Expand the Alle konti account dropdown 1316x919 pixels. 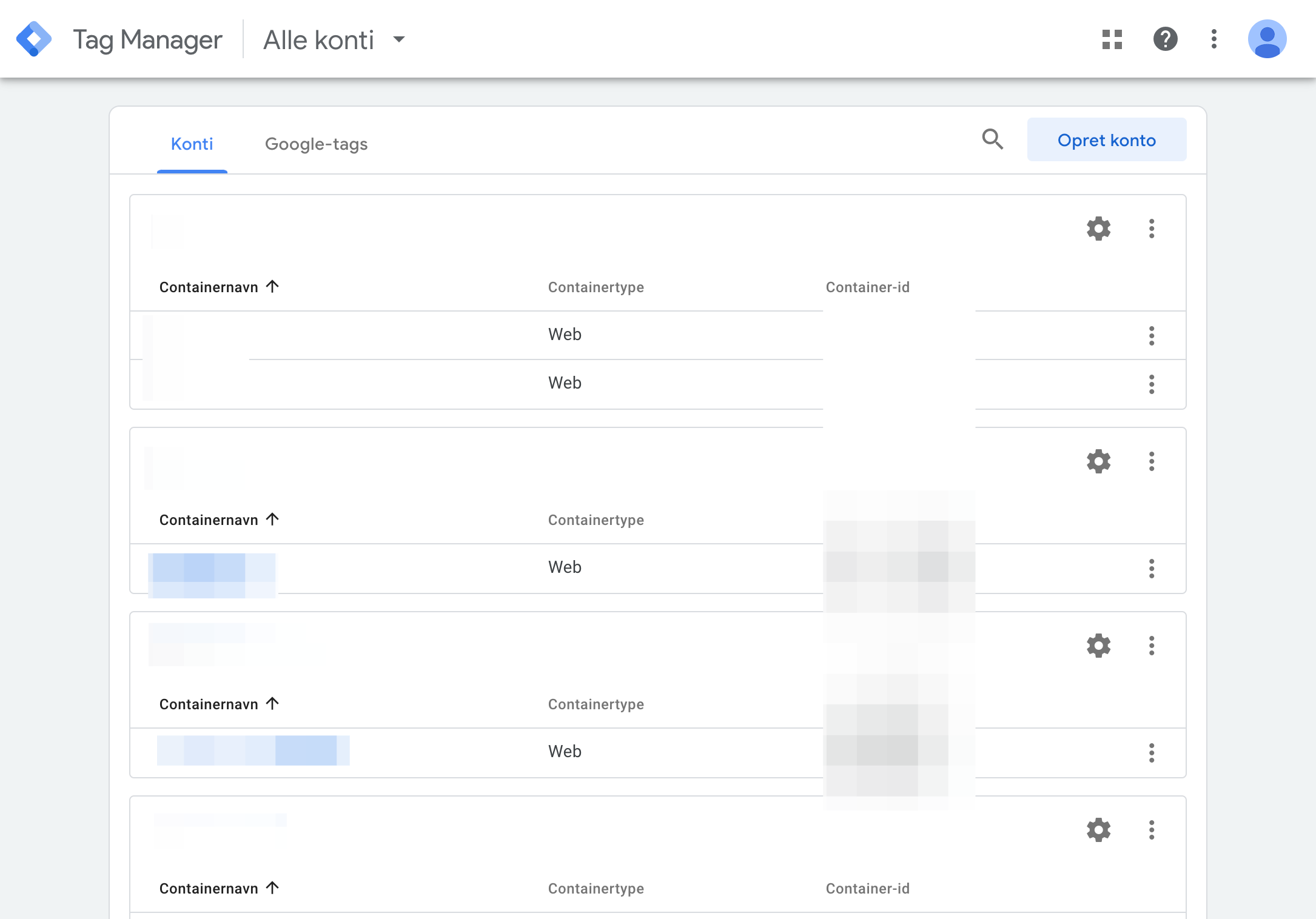(x=334, y=40)
